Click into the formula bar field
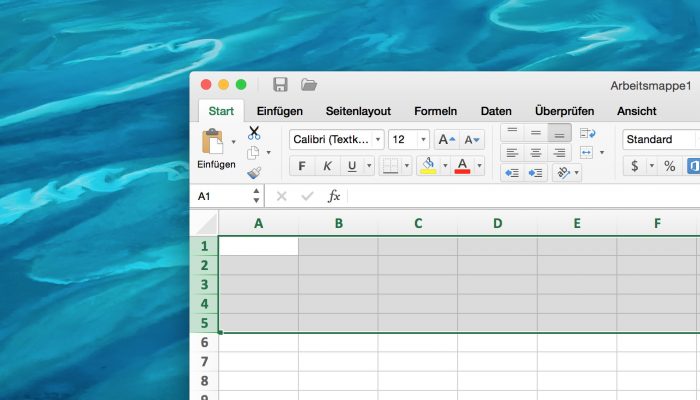The image size is (700, 400). tap(523, 196)
